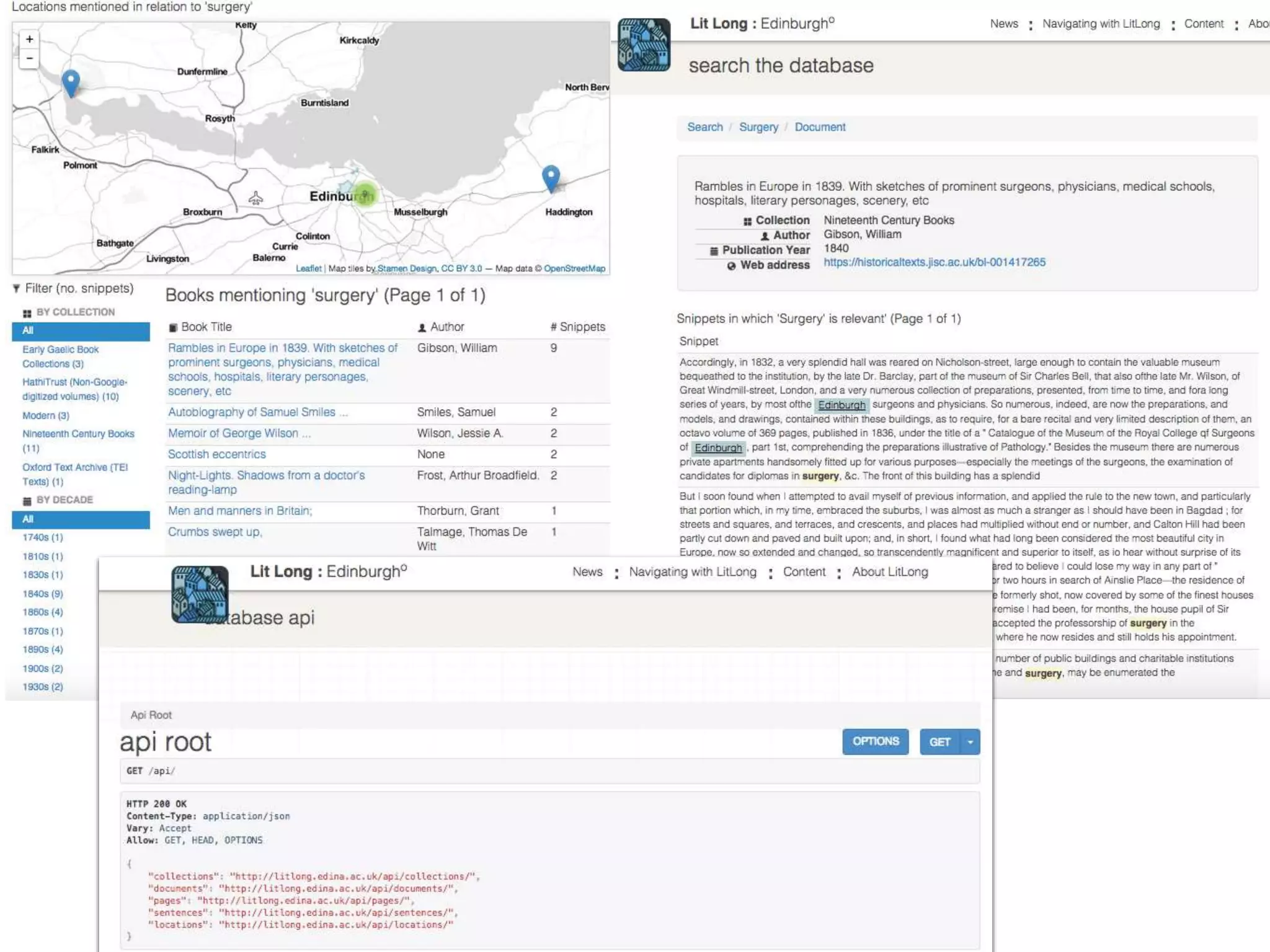Image resolution: width=1270 pixels, height=952 pixels.
Task: Click the airport icon near Broxburn on map
Action: tap(255, 198)
